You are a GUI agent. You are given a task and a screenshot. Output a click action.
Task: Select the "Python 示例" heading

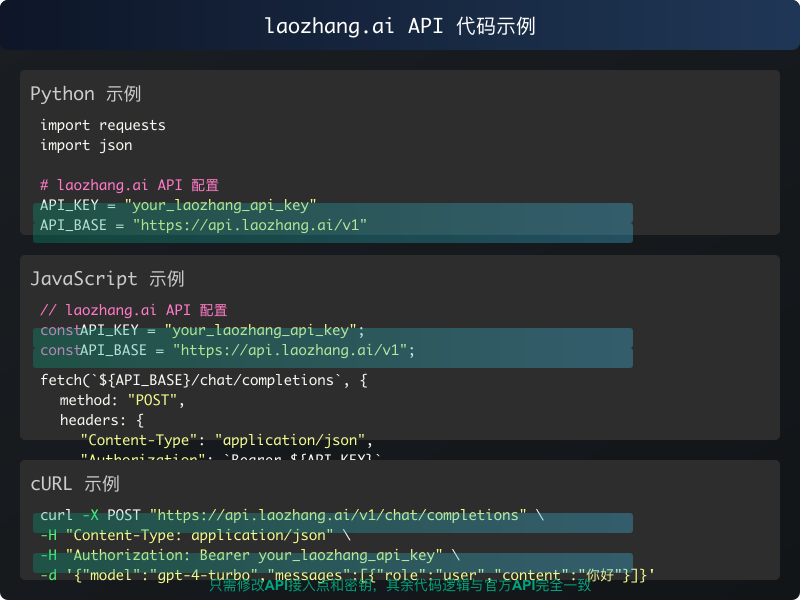pos(86,94)
